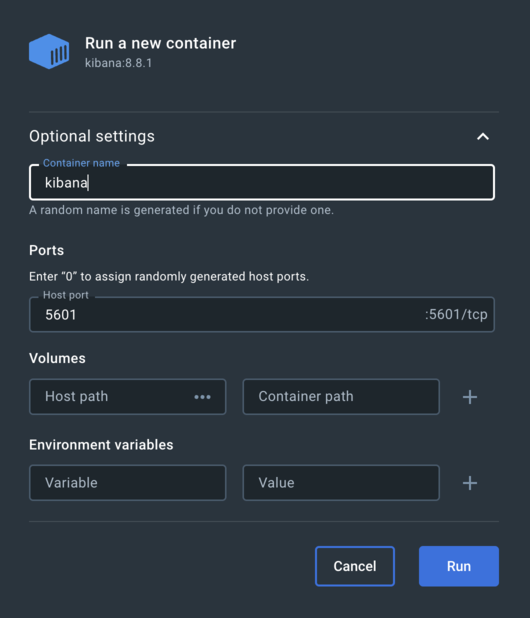Click the environment Value field
The image size is (530, 618).
click(341, 483)
